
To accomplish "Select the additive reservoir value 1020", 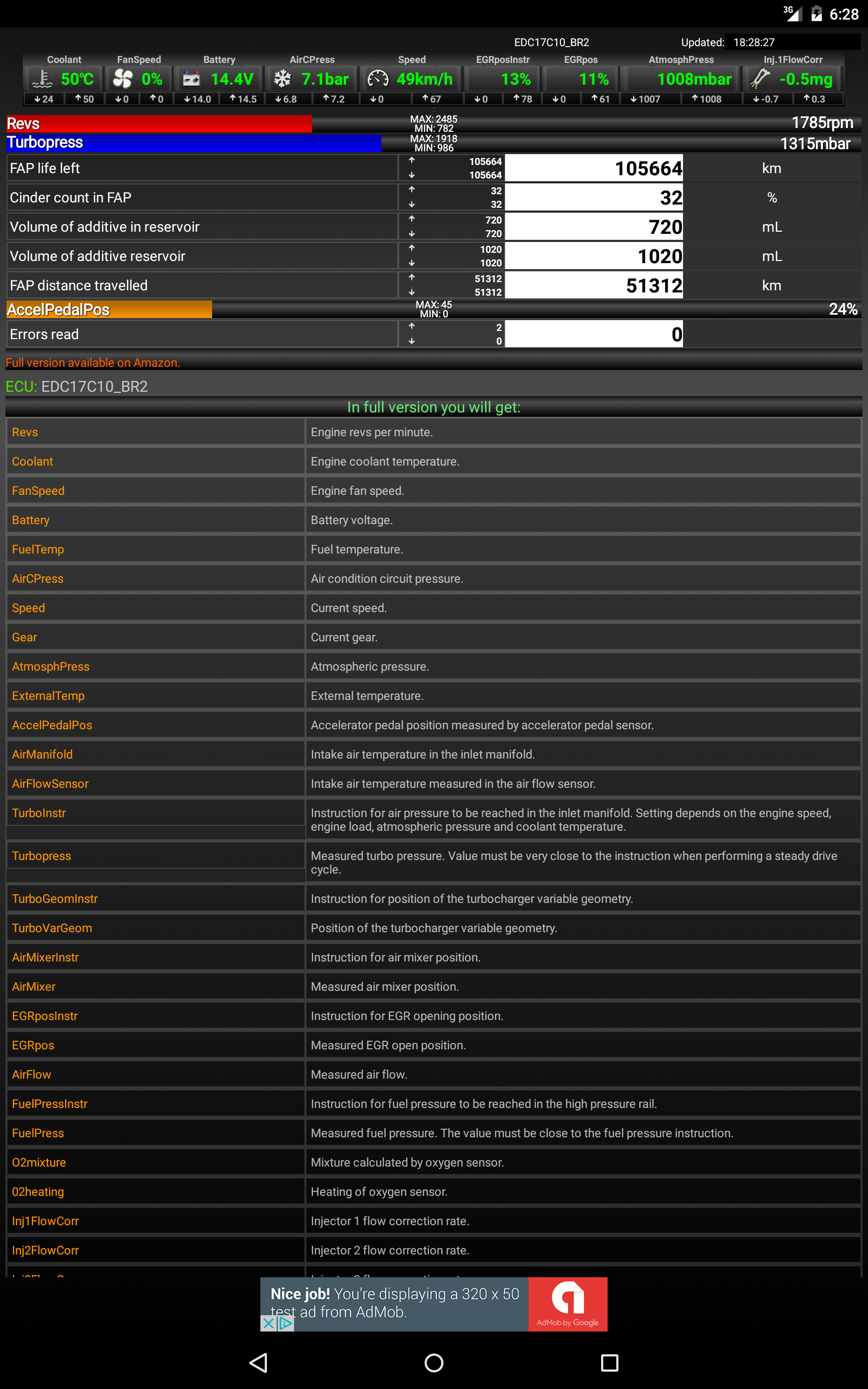I will click(x=593, y=256).
